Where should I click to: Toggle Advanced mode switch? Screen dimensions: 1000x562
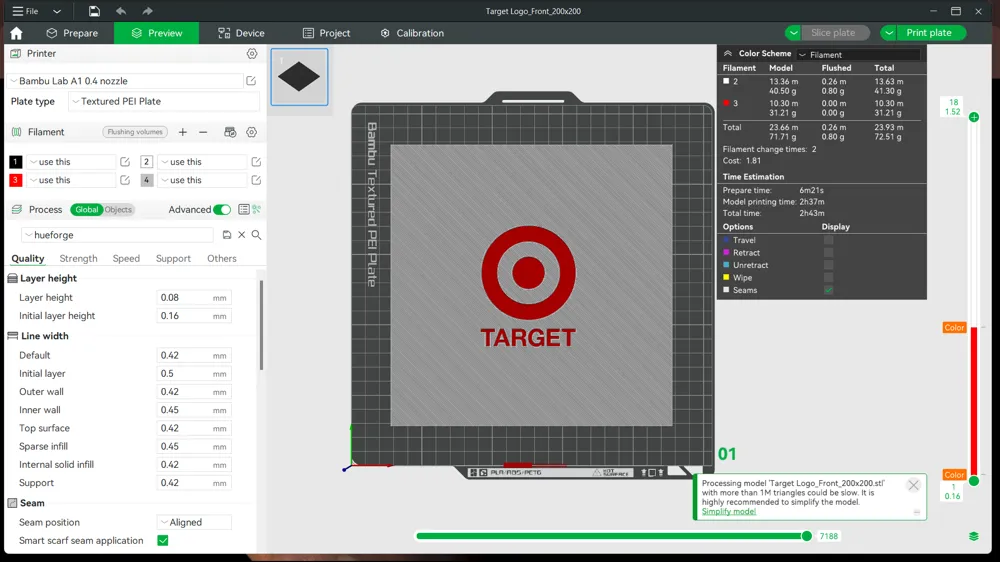[222, 209]
